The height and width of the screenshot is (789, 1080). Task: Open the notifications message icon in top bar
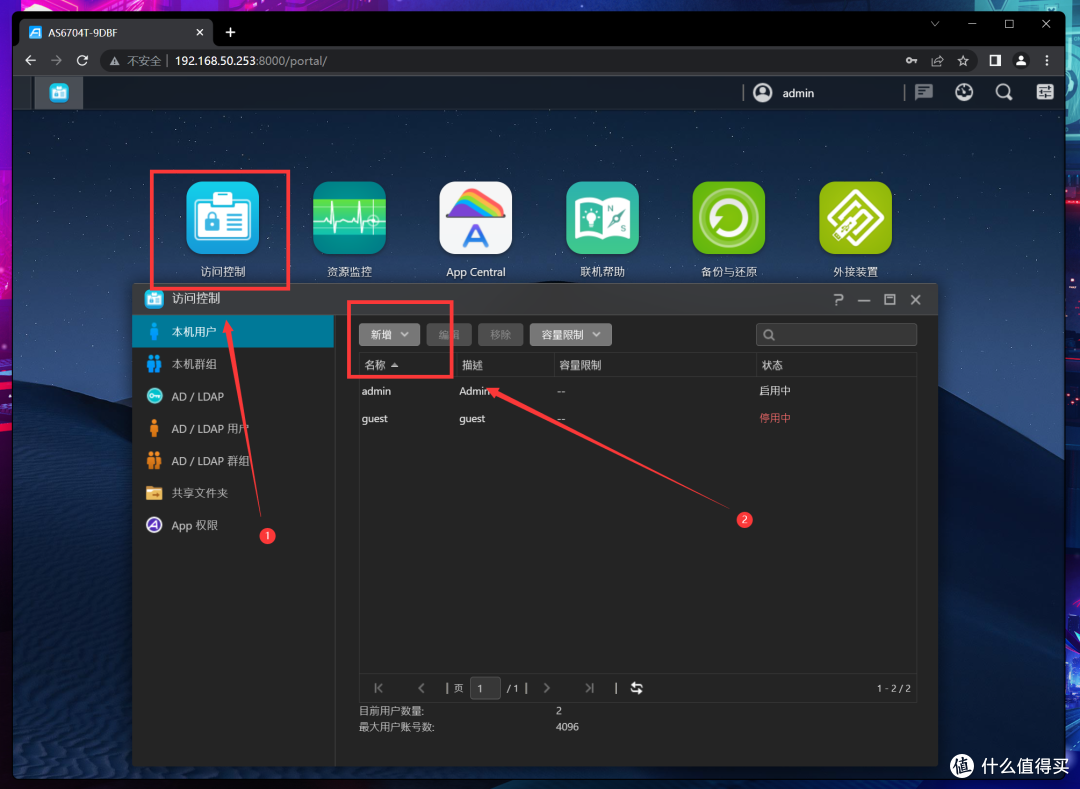pyautogui.click(x=923, y=93)
